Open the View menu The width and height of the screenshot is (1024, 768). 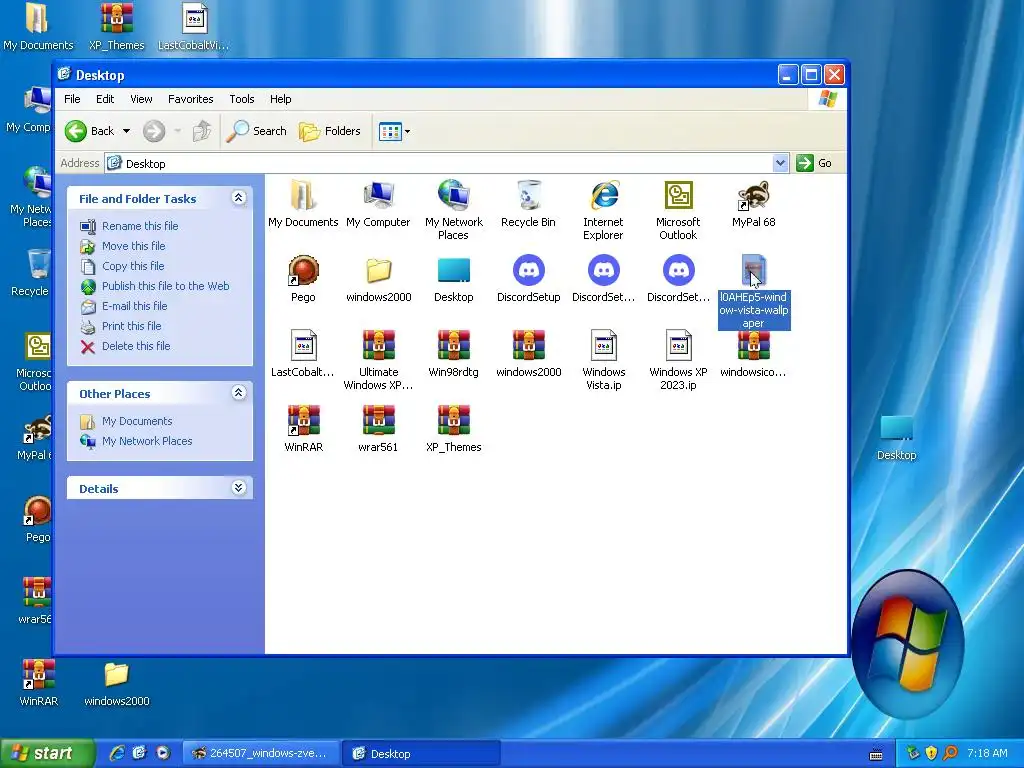[141, 99]
